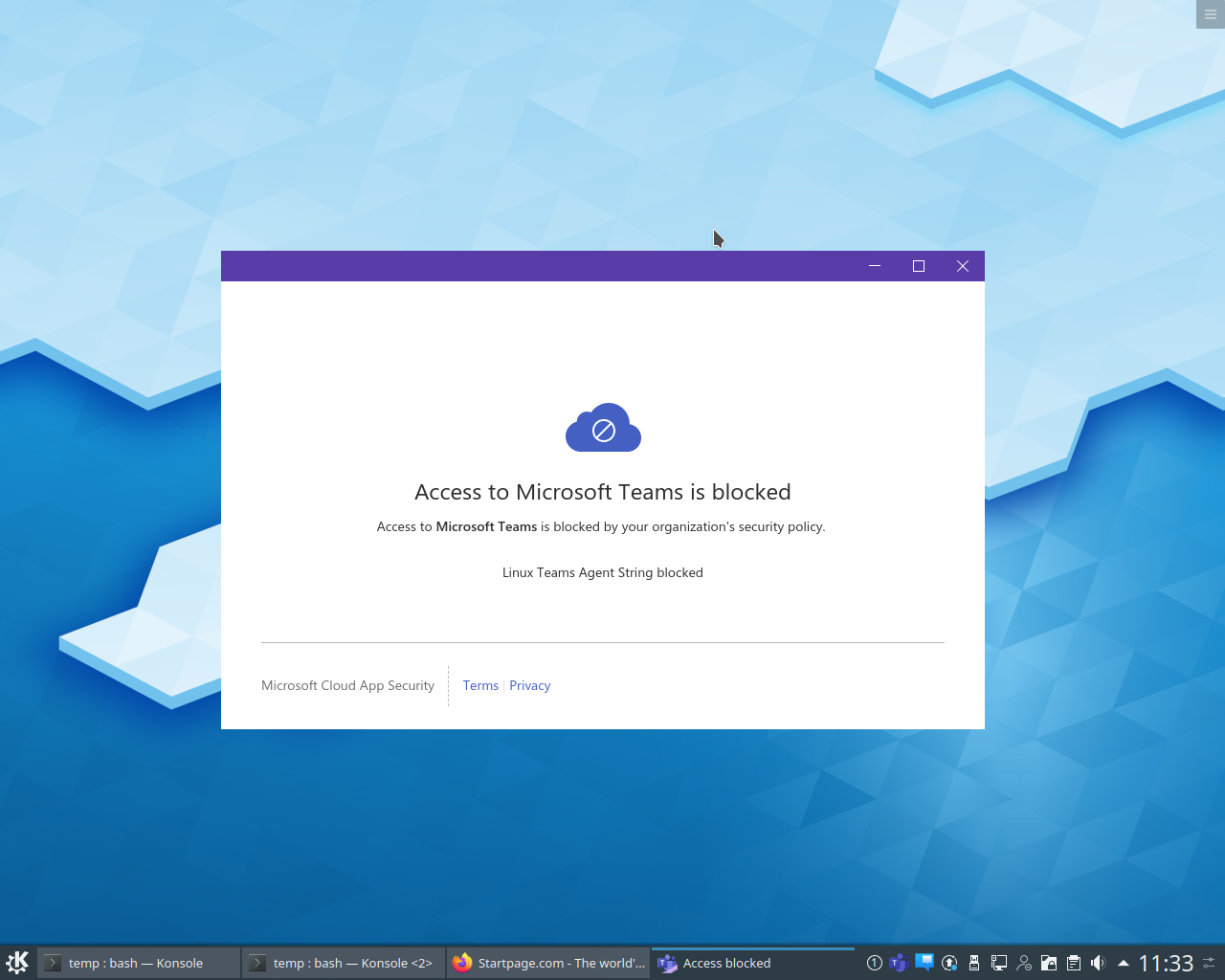Click the user status tray icon

(x=1024, y=963)
